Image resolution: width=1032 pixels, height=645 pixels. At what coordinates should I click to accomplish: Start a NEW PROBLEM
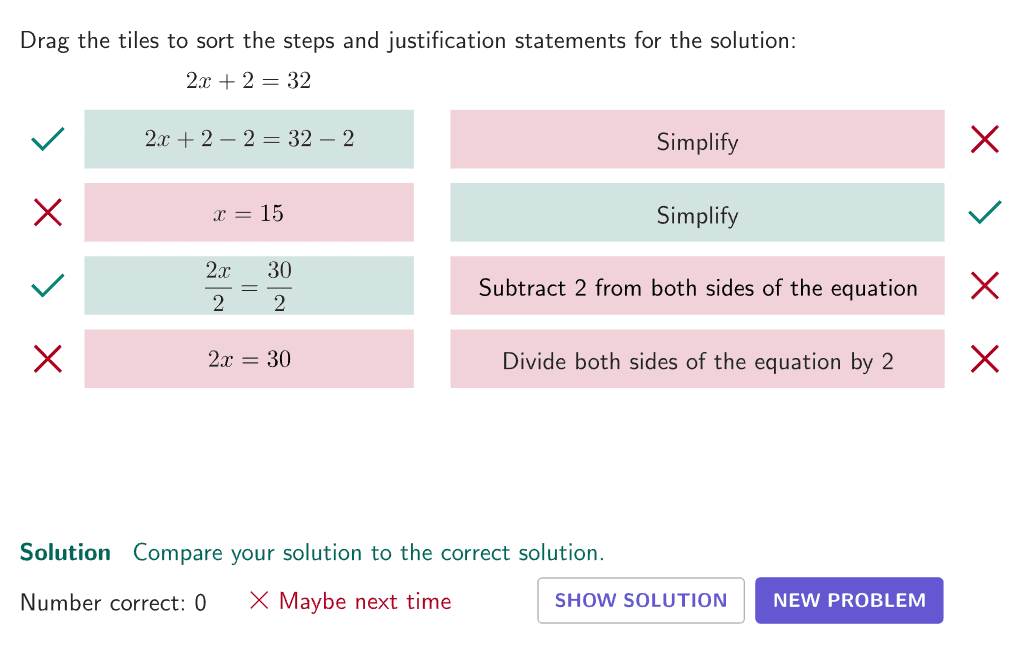pyautogui.click(x=849, y=600)
